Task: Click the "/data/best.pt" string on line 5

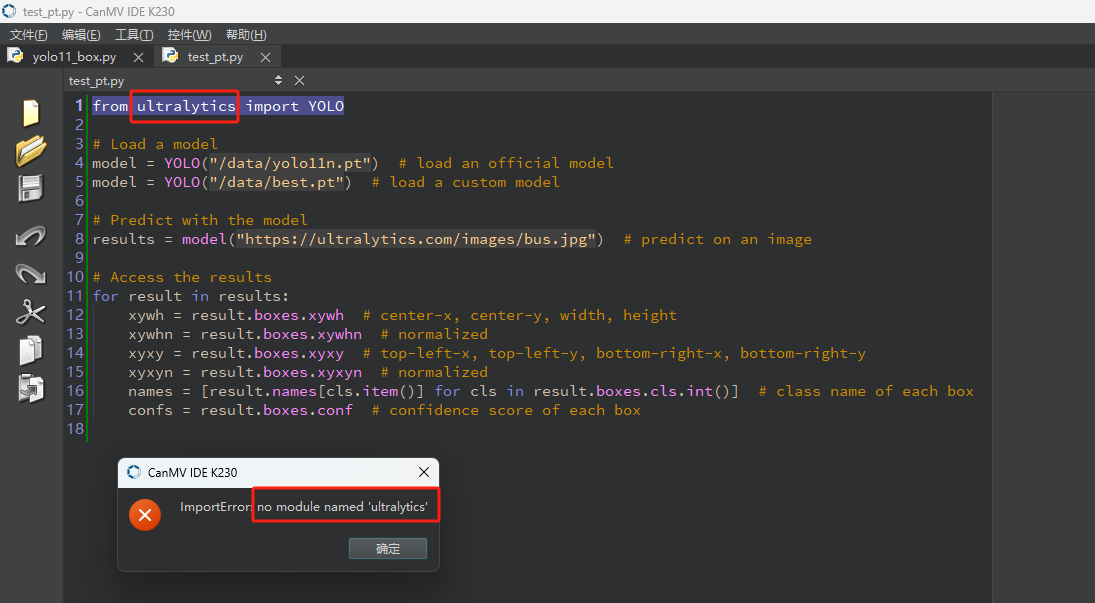Action: pos(277,182)
